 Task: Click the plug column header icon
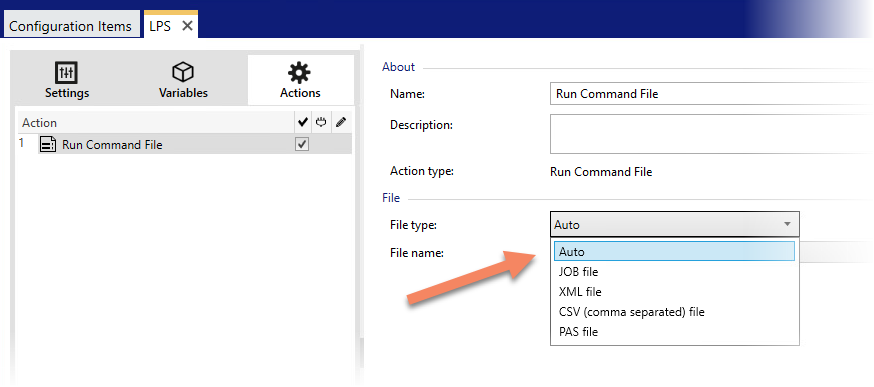[321, 122]
